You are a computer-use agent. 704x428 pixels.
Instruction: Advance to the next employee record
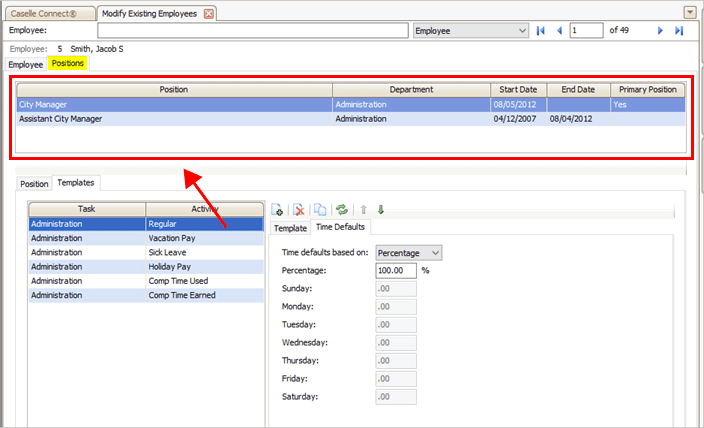660,31
